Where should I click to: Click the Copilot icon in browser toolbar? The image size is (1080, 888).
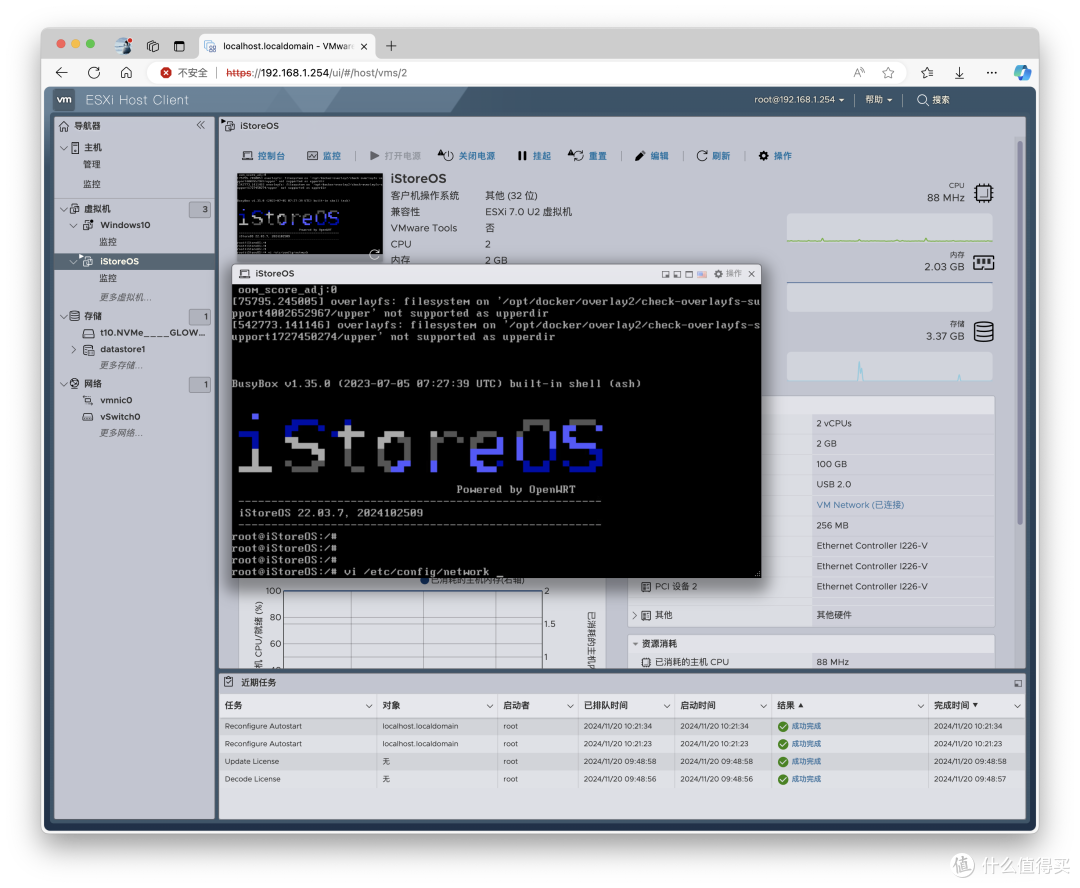click(x=1022, y=72)
